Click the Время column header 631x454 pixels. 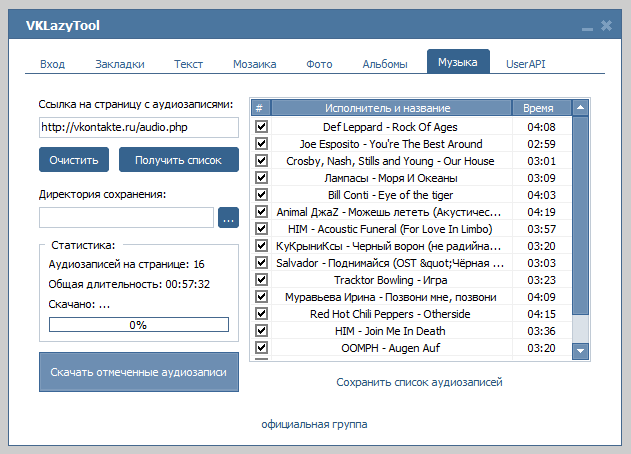click(x=541, y=107)
